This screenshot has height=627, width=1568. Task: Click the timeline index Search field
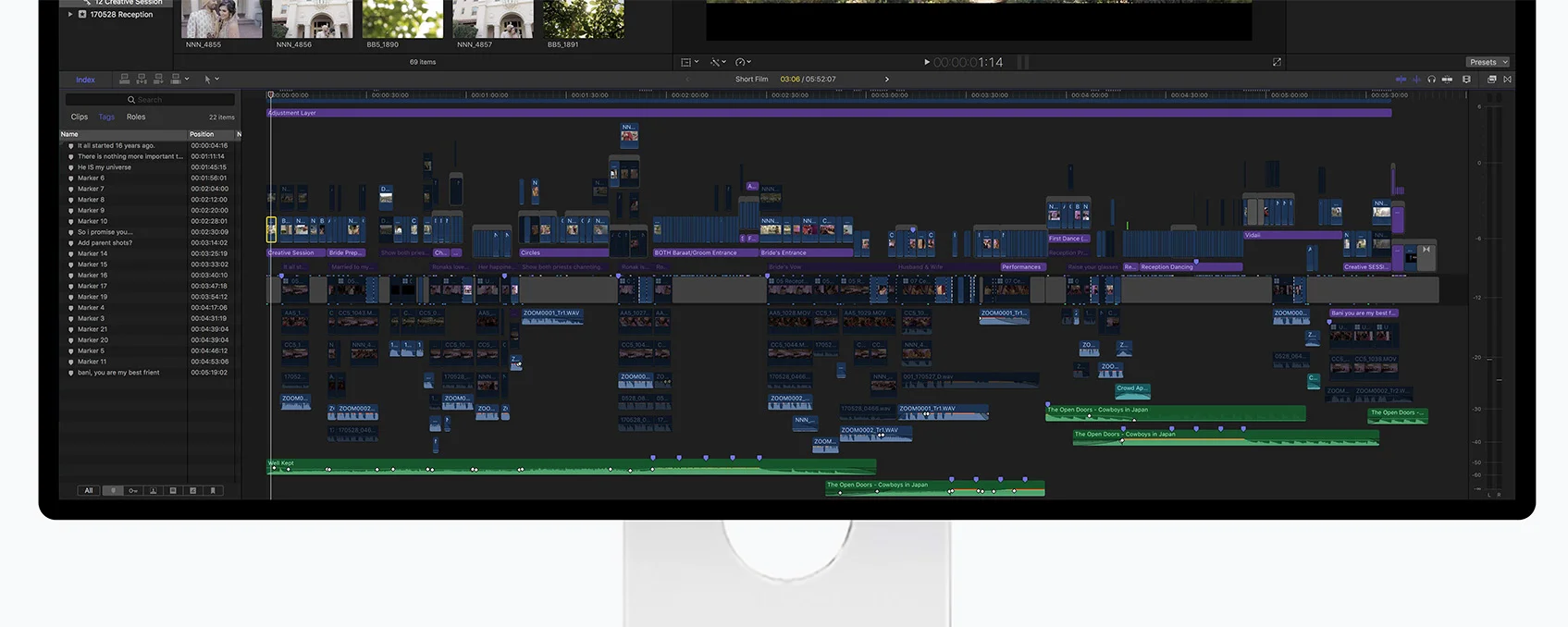(x=150, y=100)
